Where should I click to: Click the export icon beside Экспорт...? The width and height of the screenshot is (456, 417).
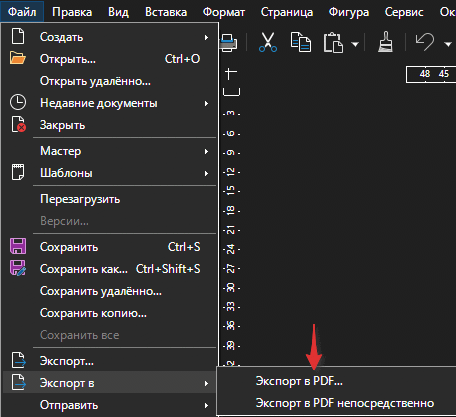coord(18,360)
